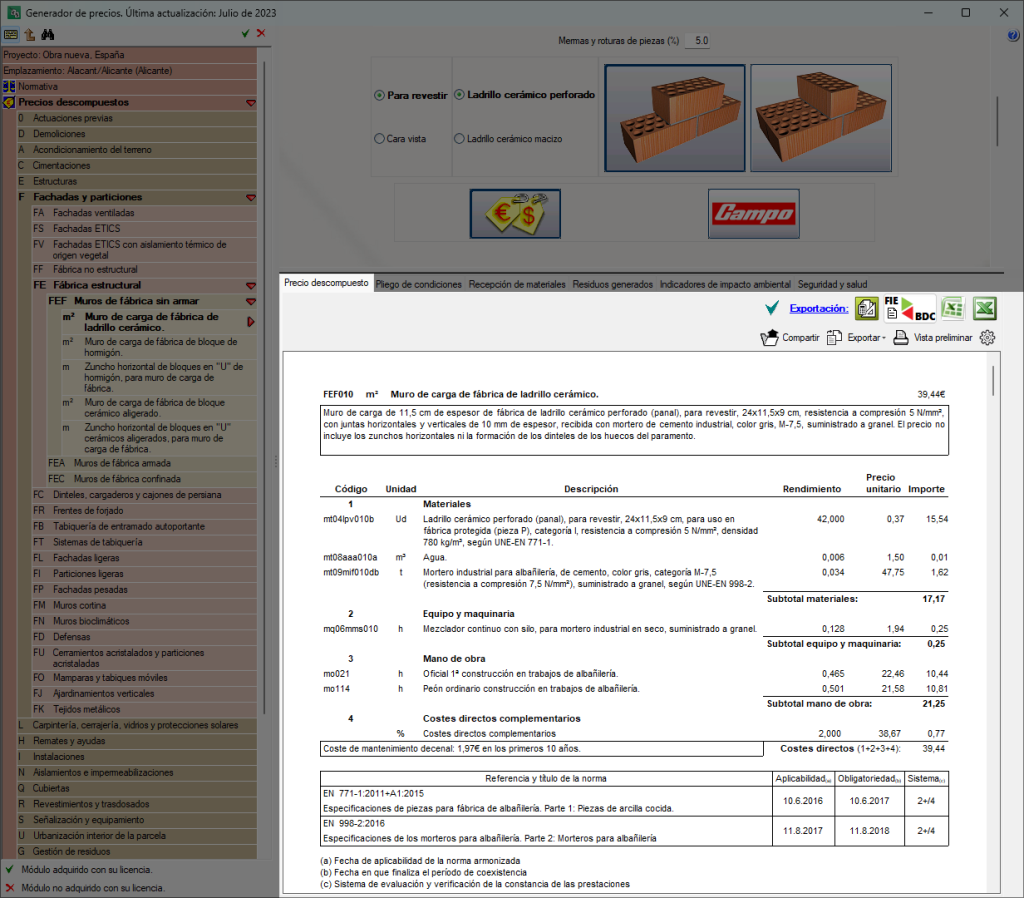Click the Precios descompuestos euro icon
Screen dimensions: 1024x898
click(x=9, y=103)
